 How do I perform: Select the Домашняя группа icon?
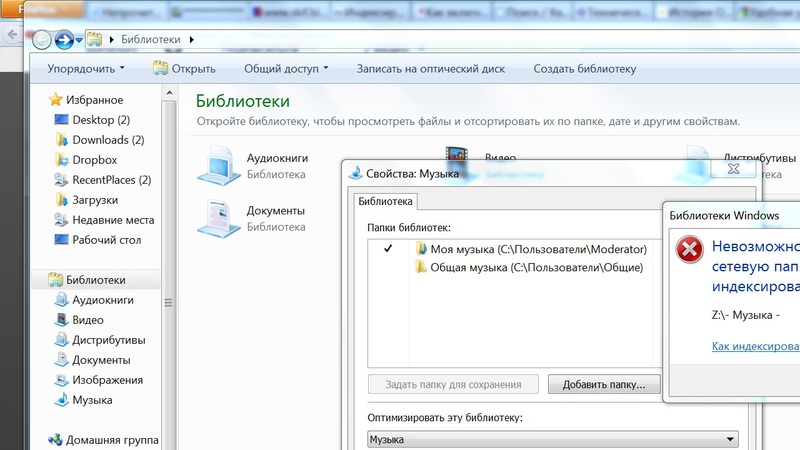[x=55, y=439]
